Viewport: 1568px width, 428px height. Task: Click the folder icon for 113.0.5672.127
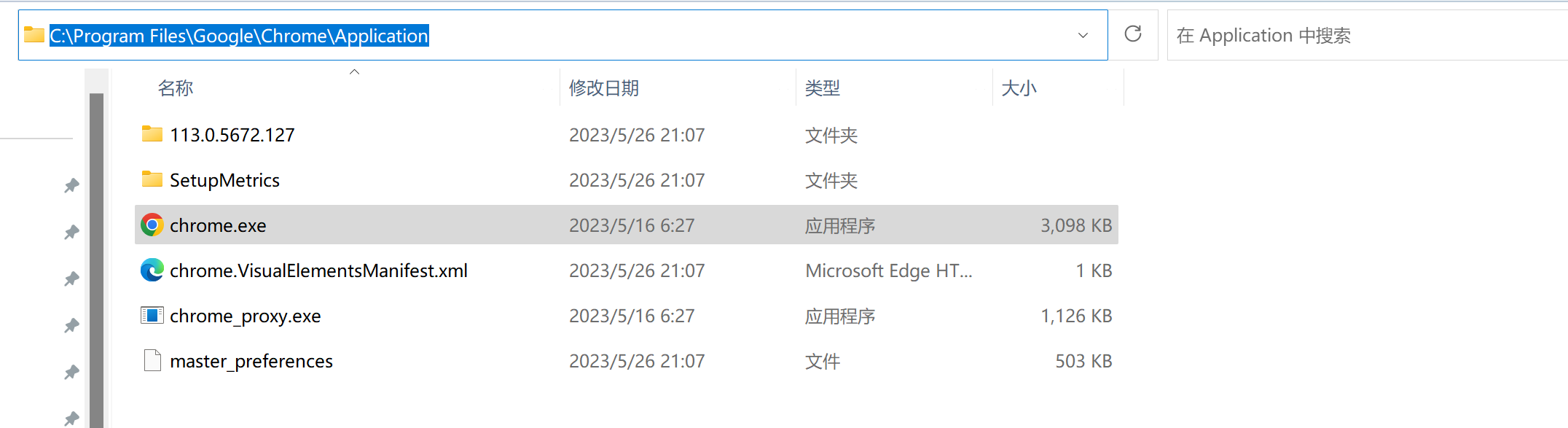151,134
